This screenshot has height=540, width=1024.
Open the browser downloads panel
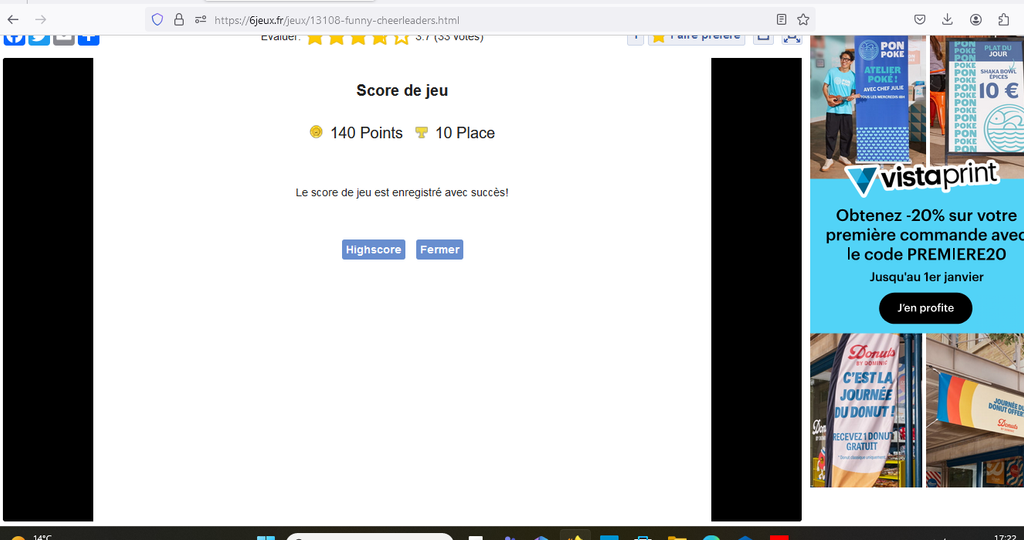pos(947,19)
